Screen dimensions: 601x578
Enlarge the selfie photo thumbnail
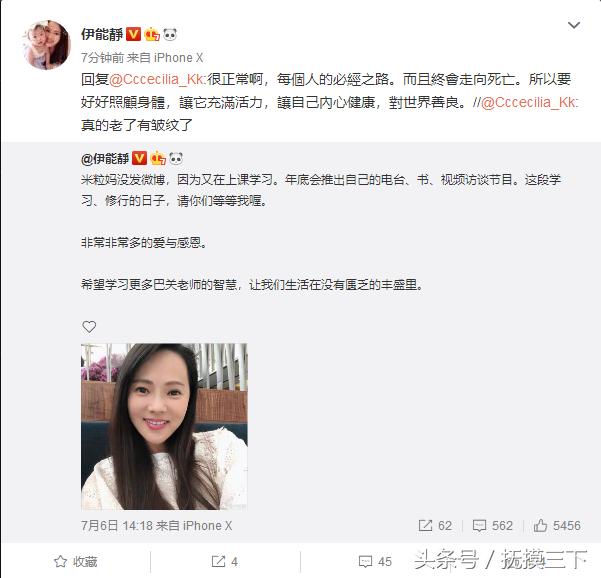pos(164,427)
